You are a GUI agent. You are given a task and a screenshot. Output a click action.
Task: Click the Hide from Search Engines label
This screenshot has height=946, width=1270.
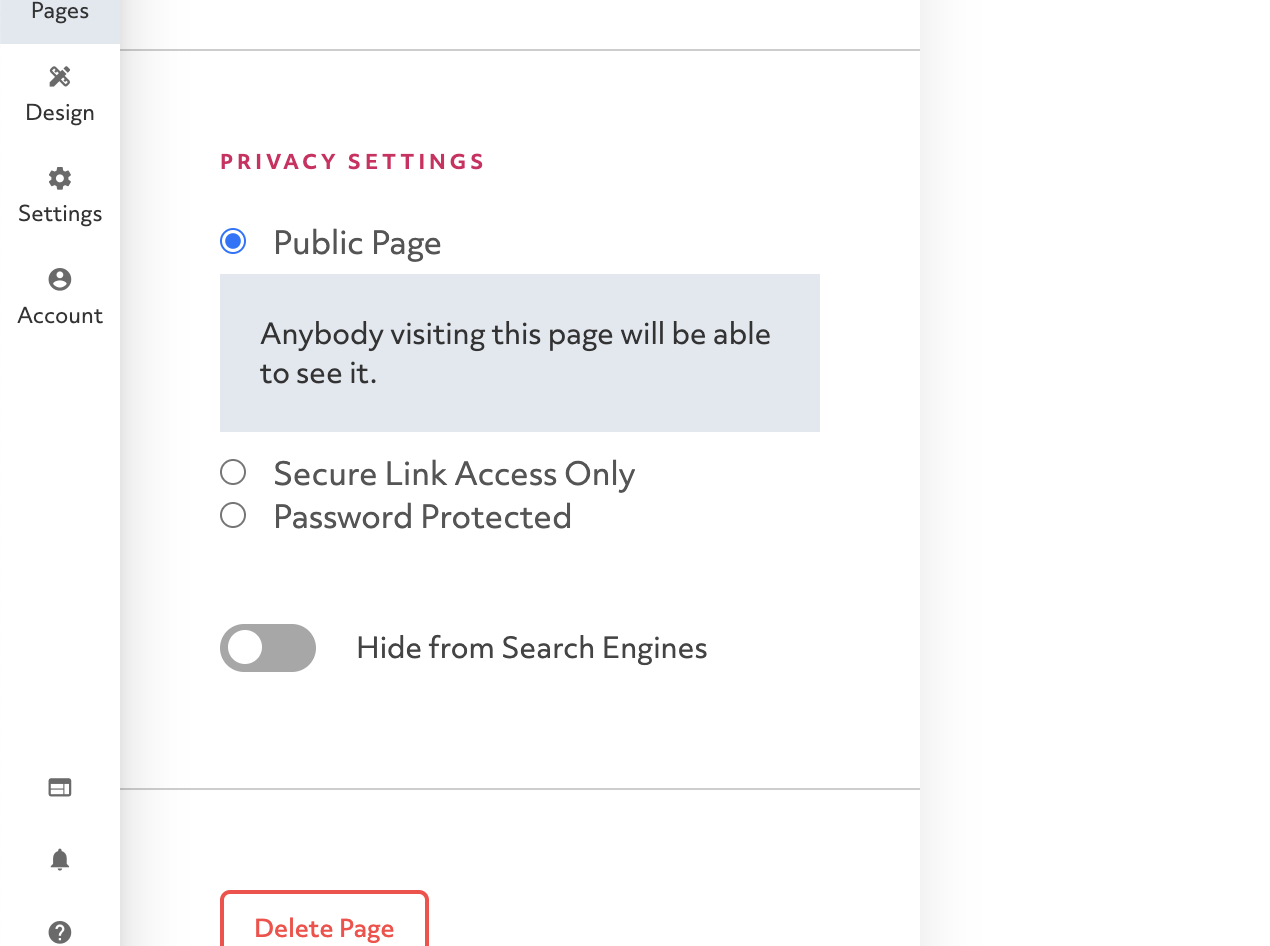pos(531,648)
